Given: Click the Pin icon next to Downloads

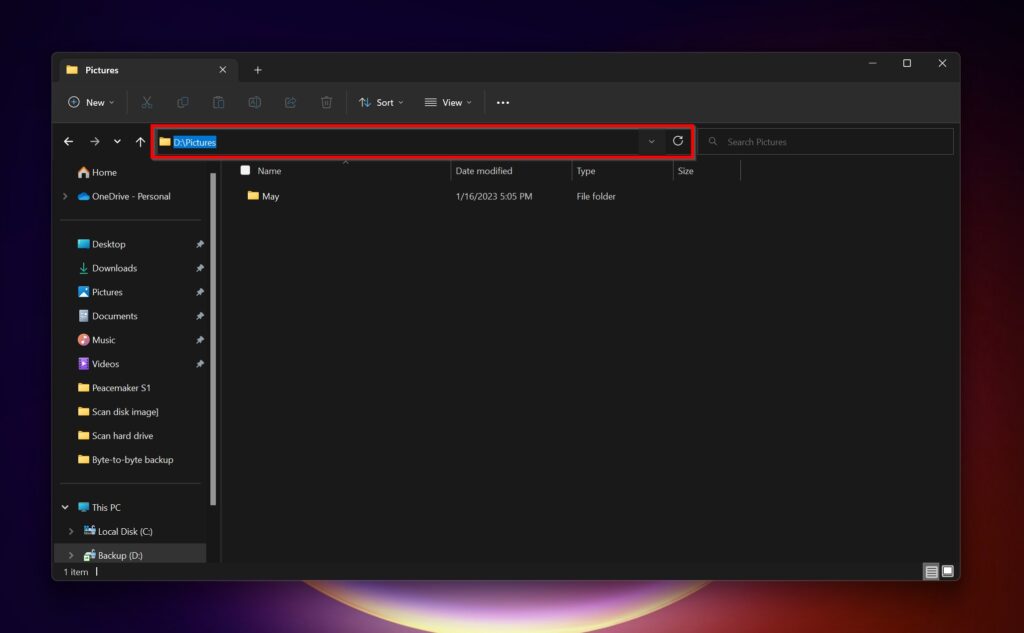Looking at the screenshot, I should click(199, 268).
